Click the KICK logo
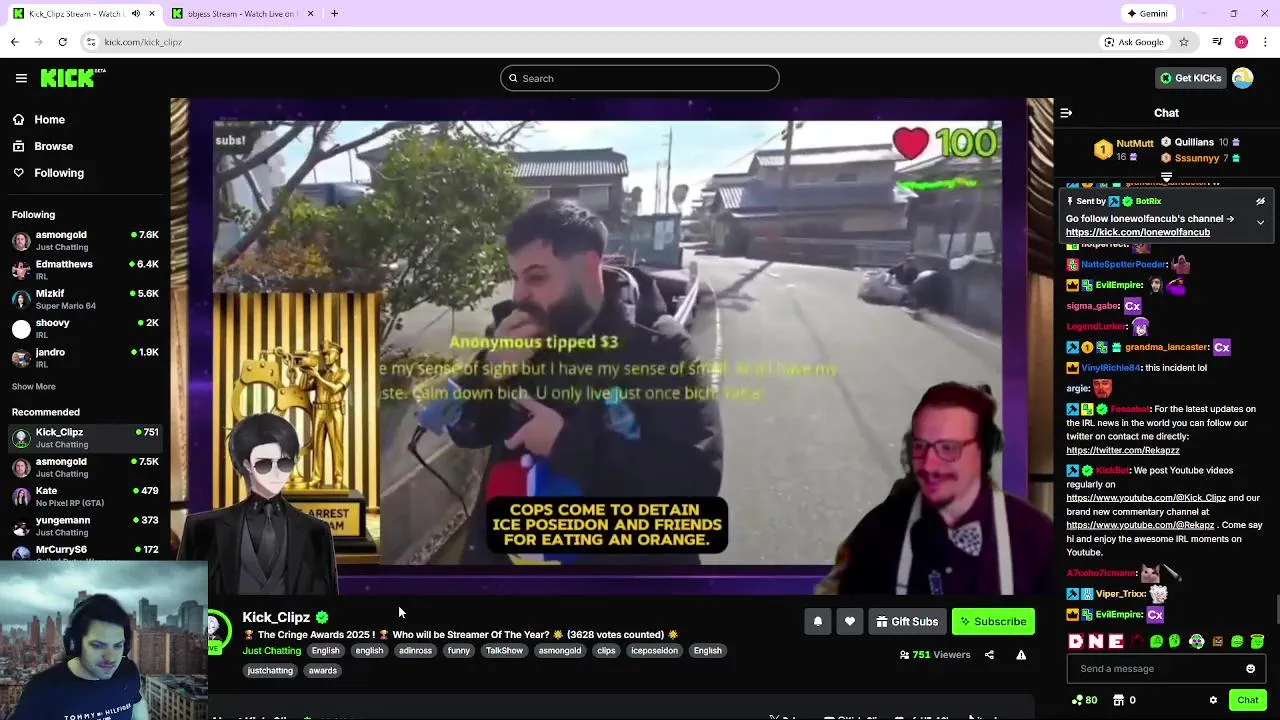The image size is (1280, 720). (72, 78)
